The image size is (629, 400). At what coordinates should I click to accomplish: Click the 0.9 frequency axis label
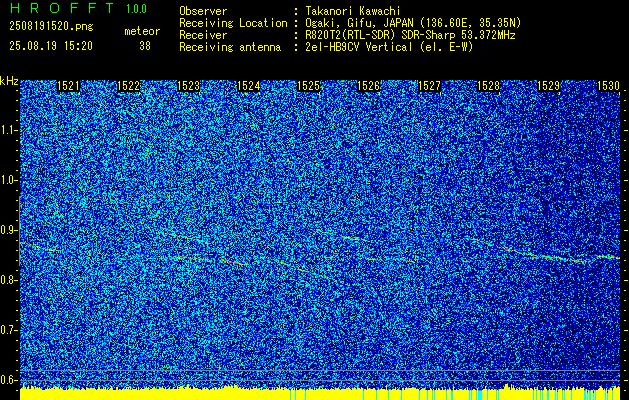(x=8, y=230)
